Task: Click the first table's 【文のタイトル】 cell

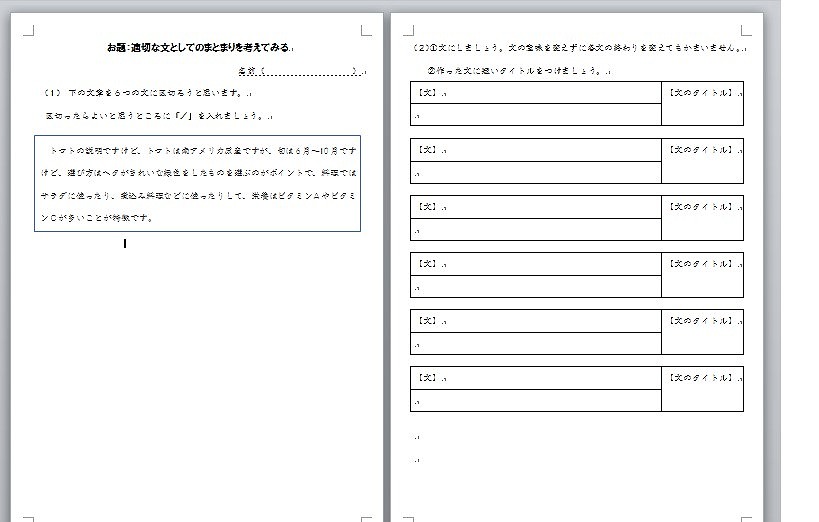Action: pyautogui.click(x=702, y=103)
